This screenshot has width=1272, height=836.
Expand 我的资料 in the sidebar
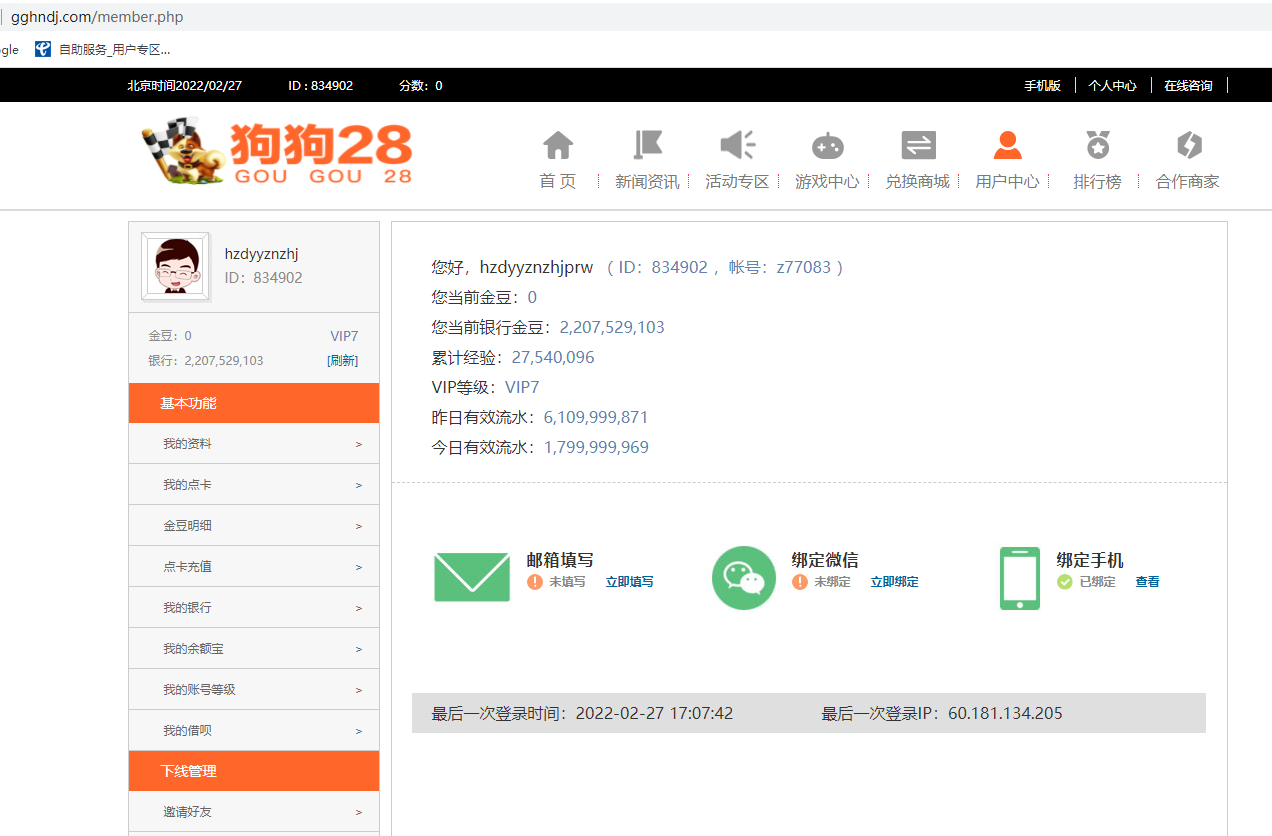(x=254, y=443)
